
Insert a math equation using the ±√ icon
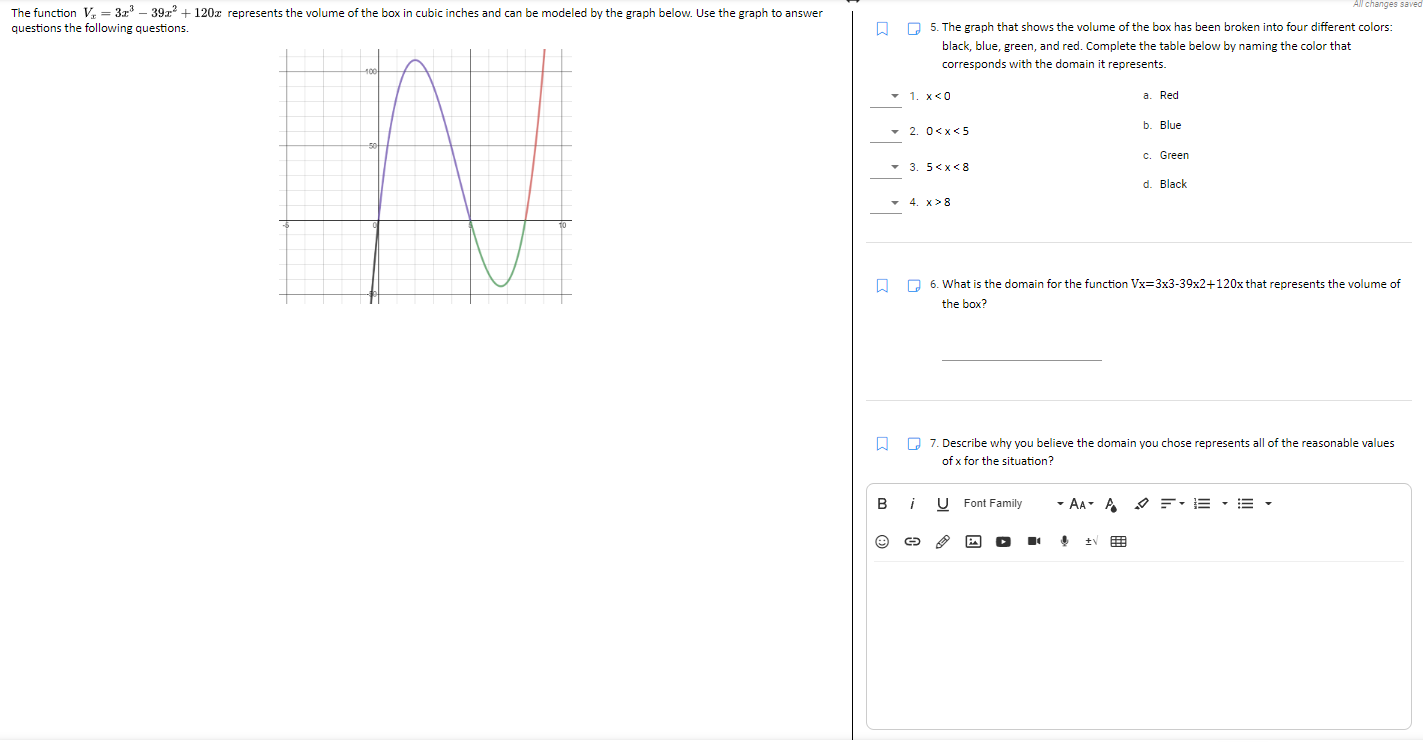pos(1090,541)
